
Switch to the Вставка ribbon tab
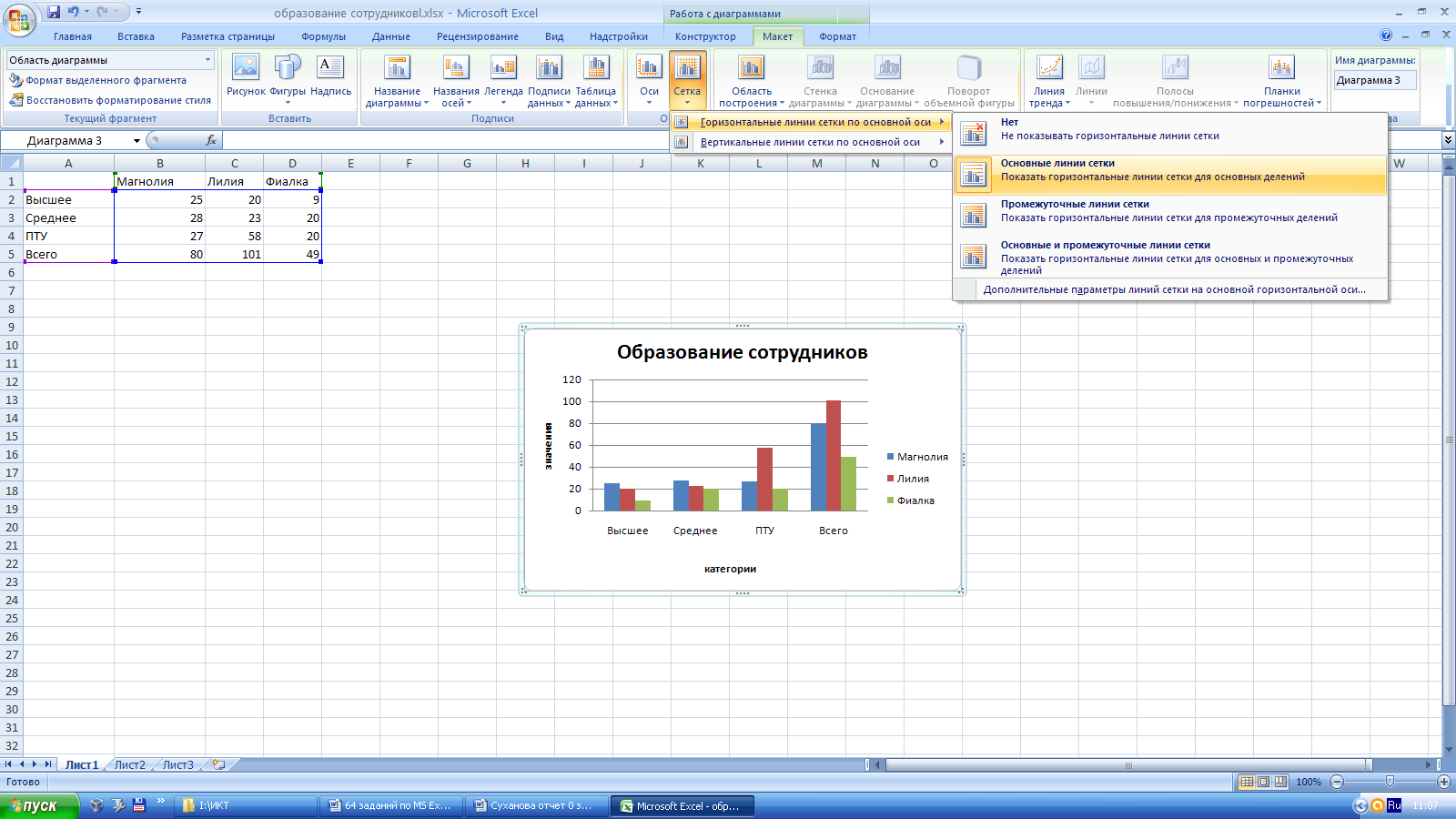tap(136, 36)
